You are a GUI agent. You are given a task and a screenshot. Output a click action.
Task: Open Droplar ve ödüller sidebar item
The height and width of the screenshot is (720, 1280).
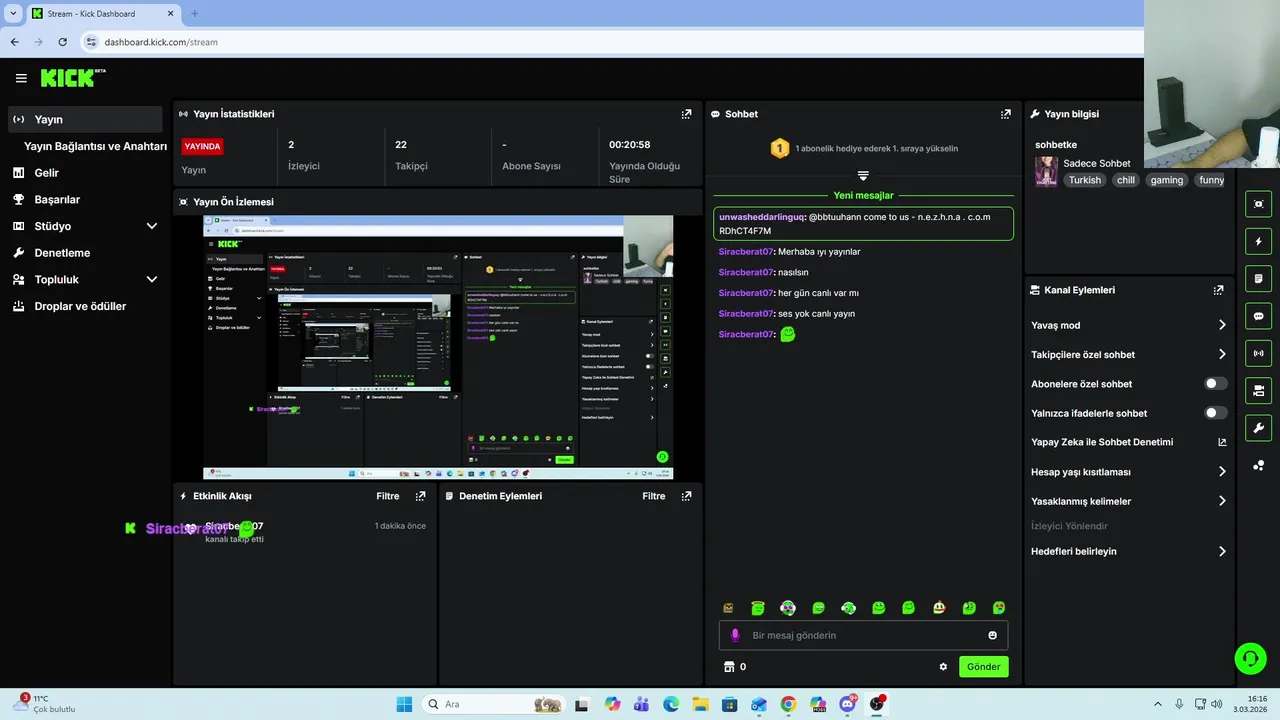(x=85, y=306)
